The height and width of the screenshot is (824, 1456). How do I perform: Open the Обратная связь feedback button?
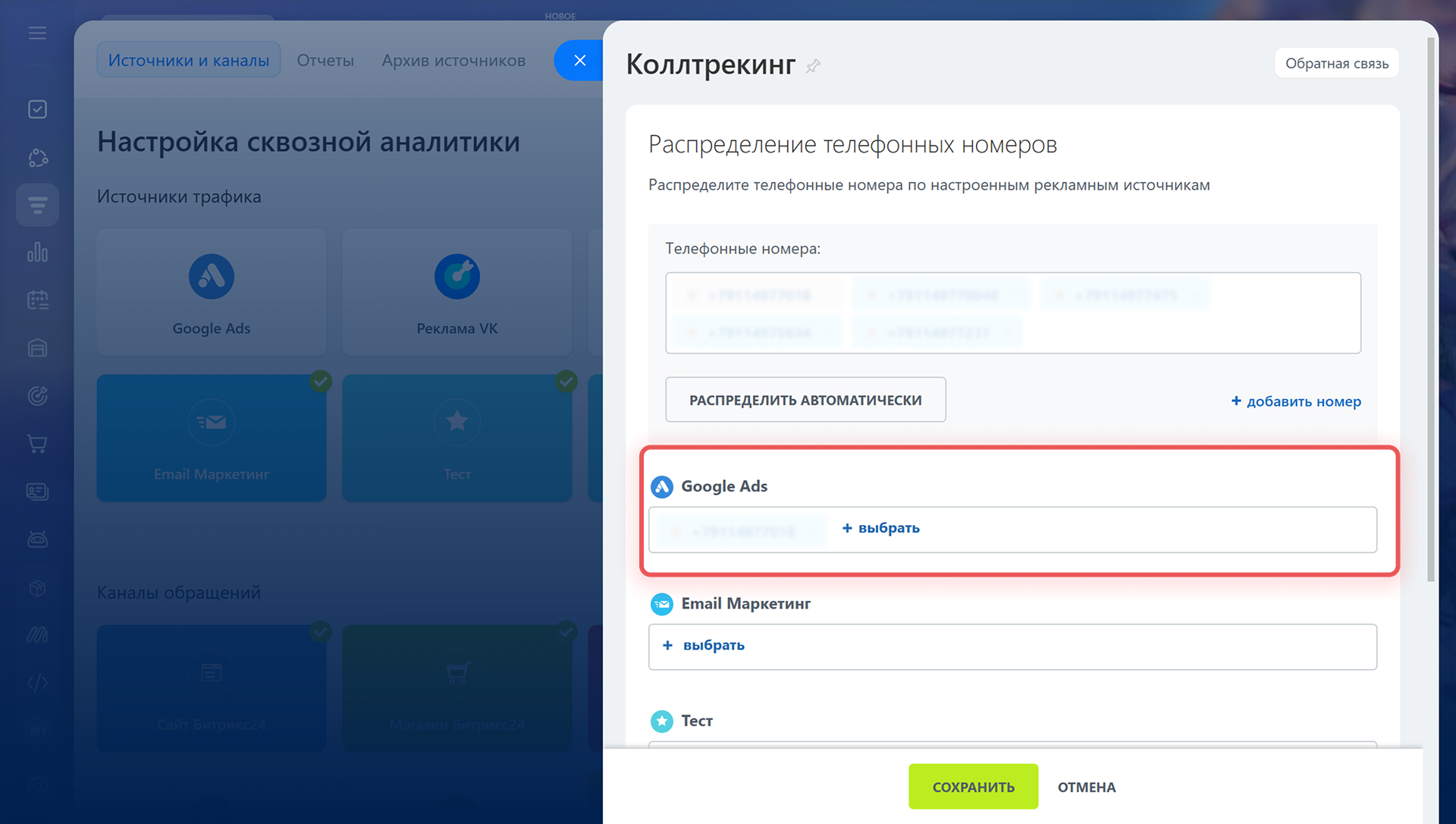coord(1336,63)
